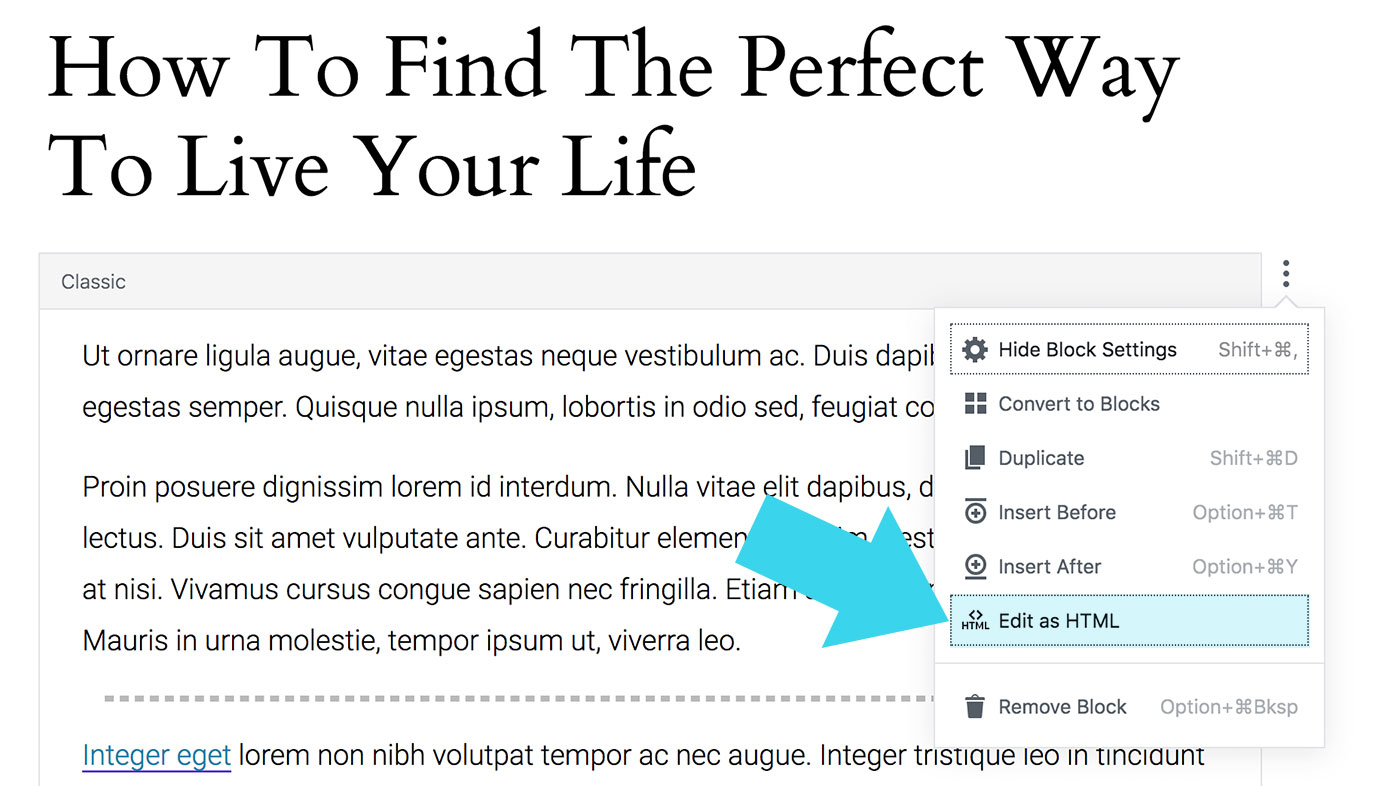Viewport: 1400px width, 786px height.
Task: Toggle the three-dot block options menu
Action: pos(1286,273)
